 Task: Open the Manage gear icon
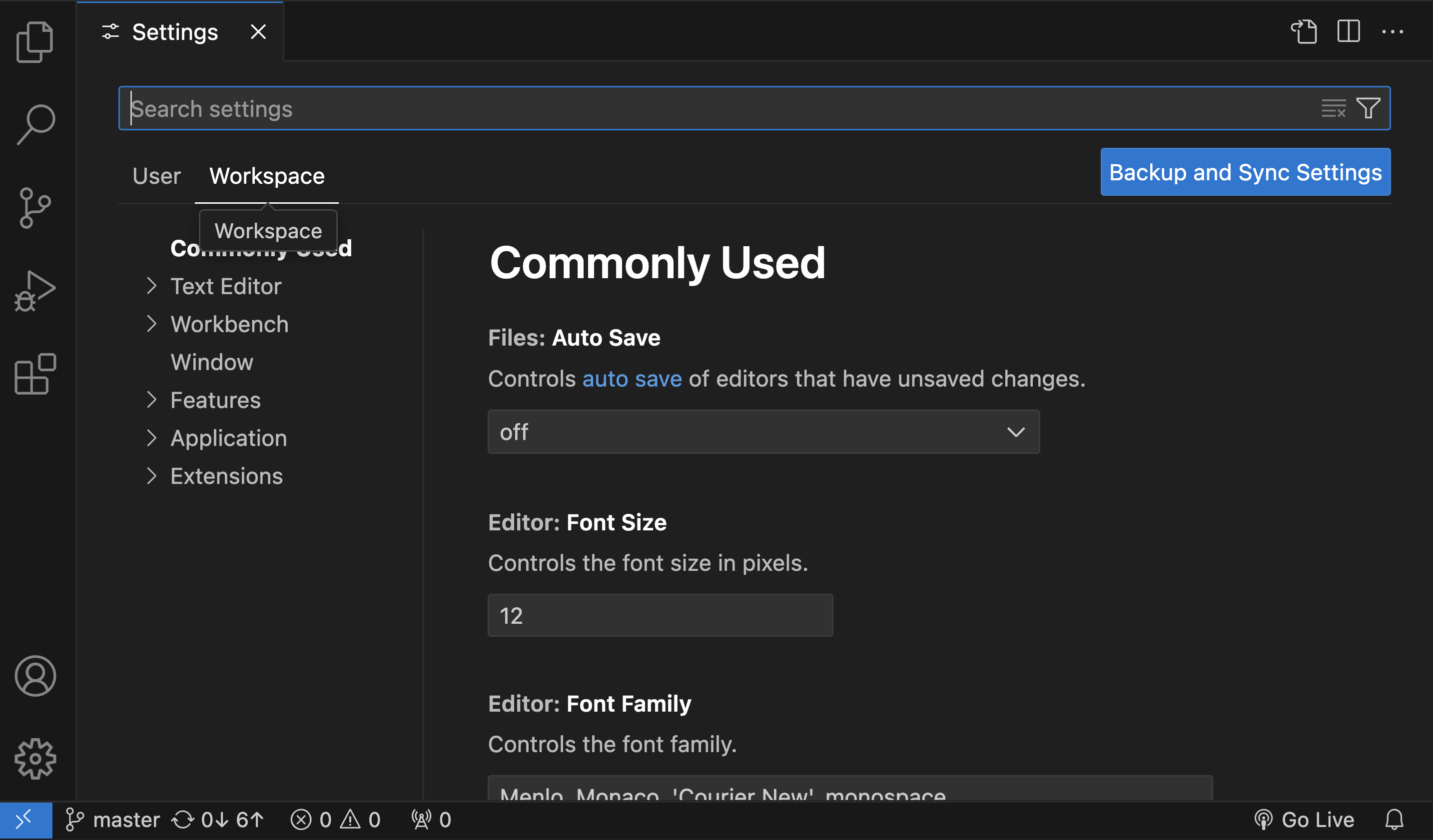(x=35, y=758)
